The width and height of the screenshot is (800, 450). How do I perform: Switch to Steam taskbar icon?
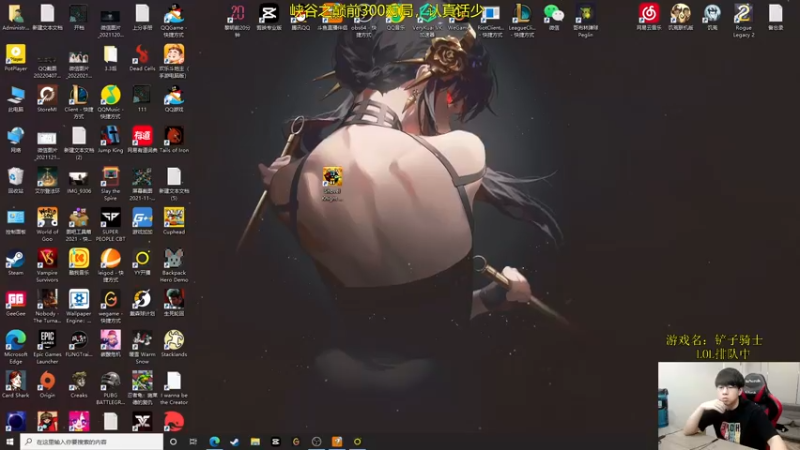[235, 442]
